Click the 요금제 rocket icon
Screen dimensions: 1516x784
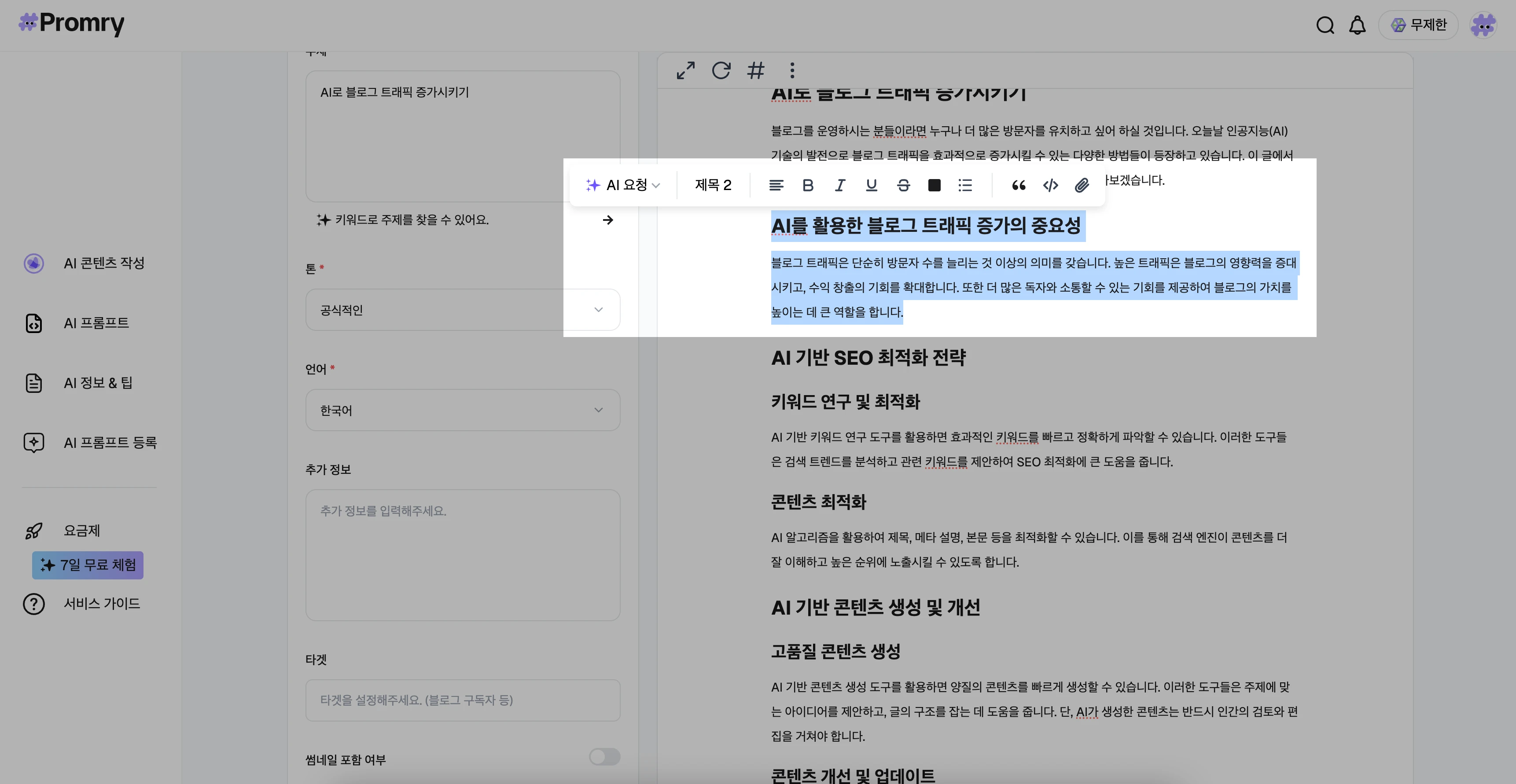pyautogui.click(x=33, y=531)
